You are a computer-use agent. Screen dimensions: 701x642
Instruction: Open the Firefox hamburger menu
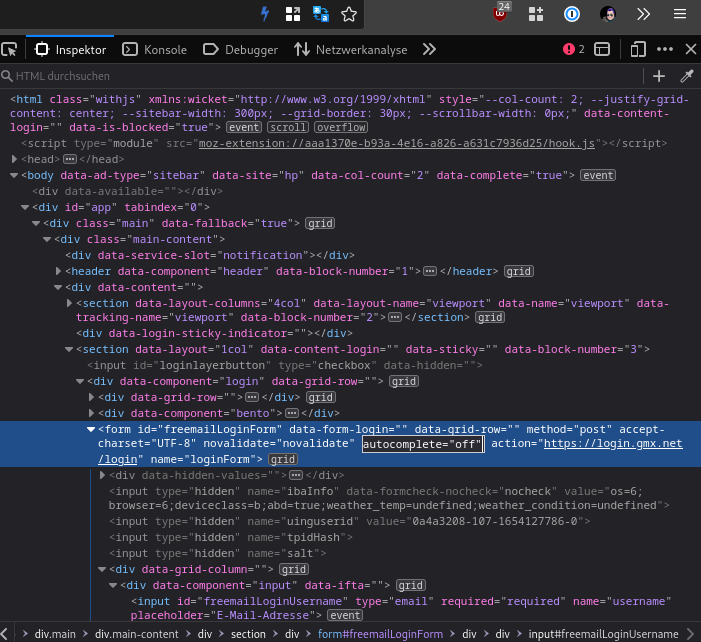click(680, 14)
